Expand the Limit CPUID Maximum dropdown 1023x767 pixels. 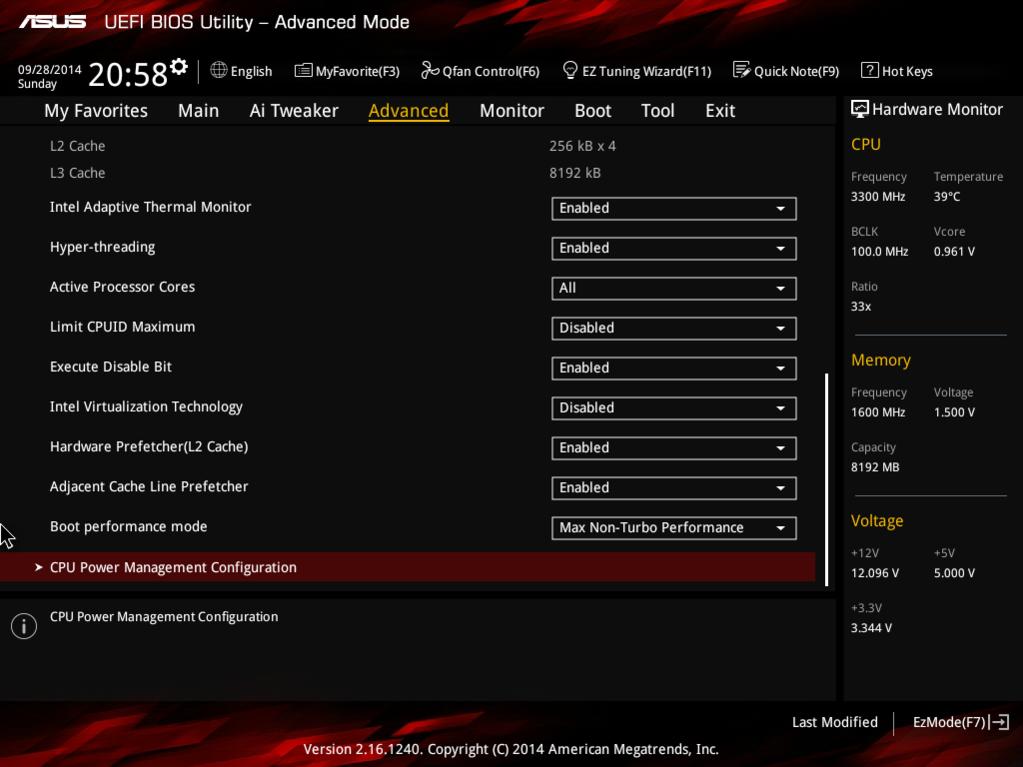pyautogui.click(x=674, y=328)
